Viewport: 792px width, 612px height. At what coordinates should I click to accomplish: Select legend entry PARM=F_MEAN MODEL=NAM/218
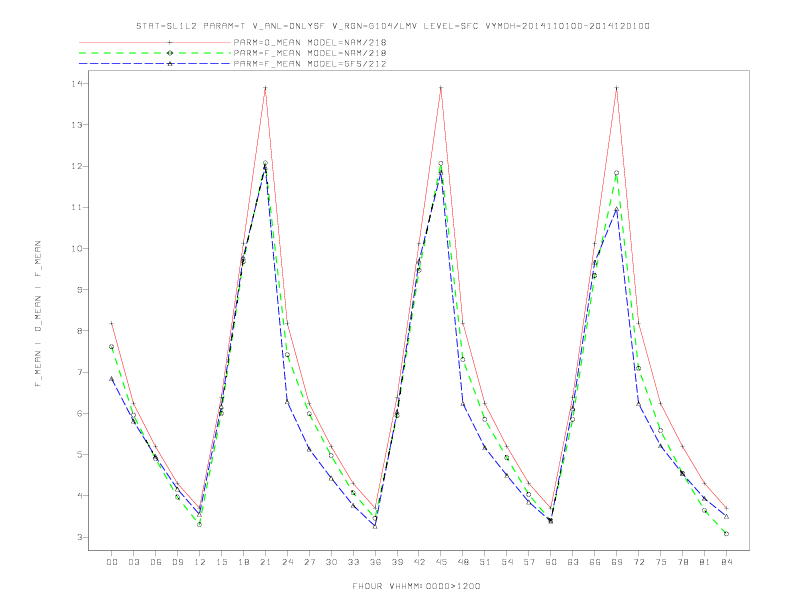click(310, 53)
